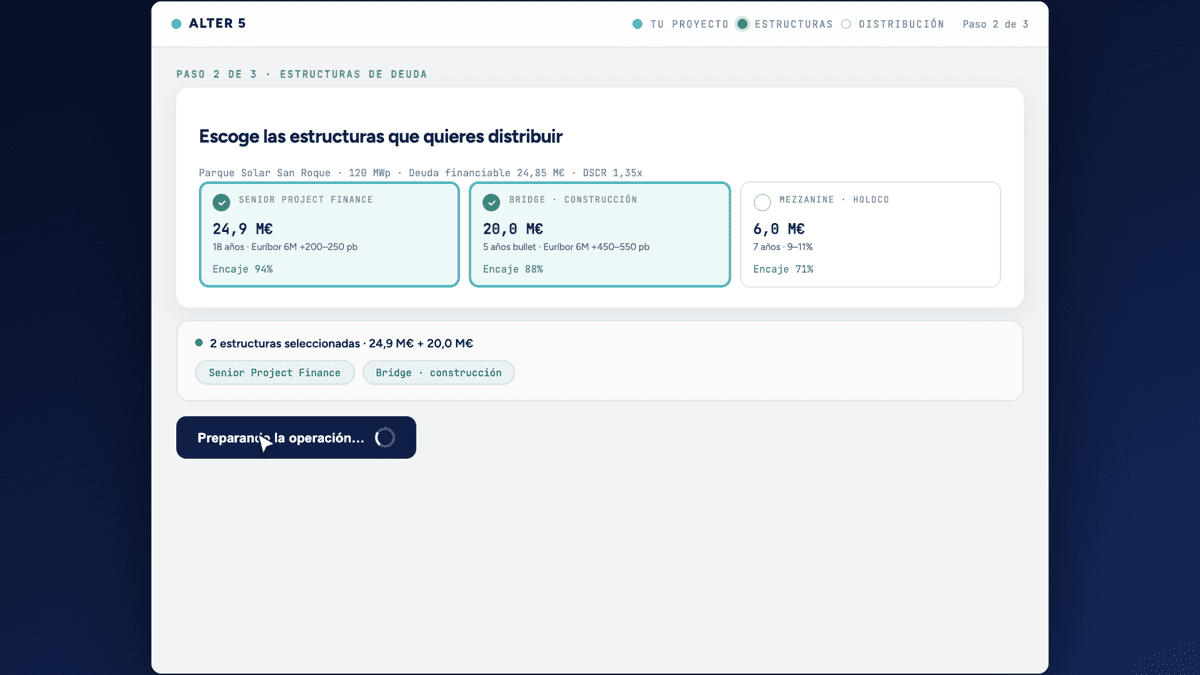The height and width of the screenshot is (675, 1200).
Task: Click the Distribución step indicator circle
Action: tap(846, 24)
